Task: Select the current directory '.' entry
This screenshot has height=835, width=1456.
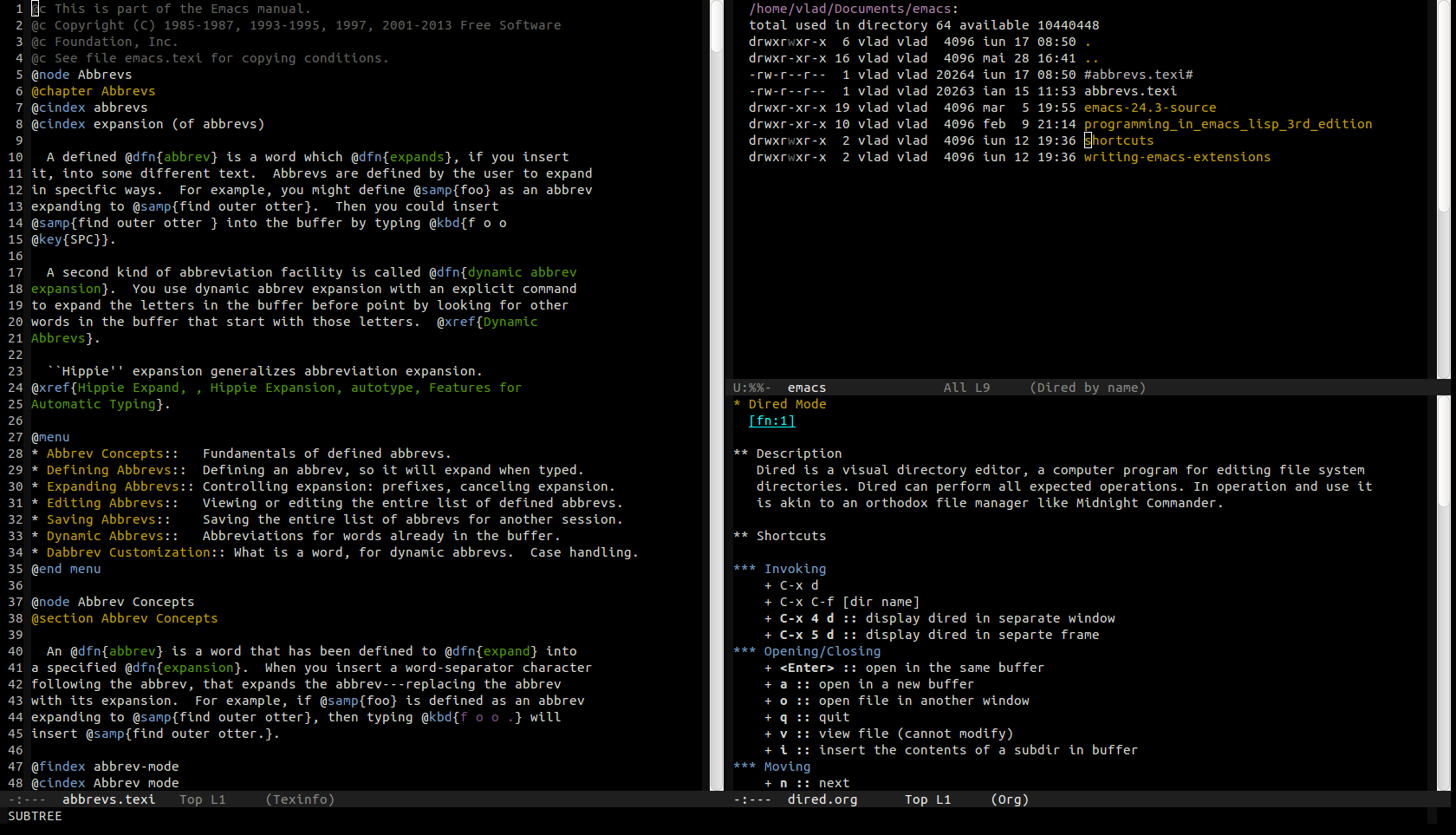Action: pos(1089,42)
